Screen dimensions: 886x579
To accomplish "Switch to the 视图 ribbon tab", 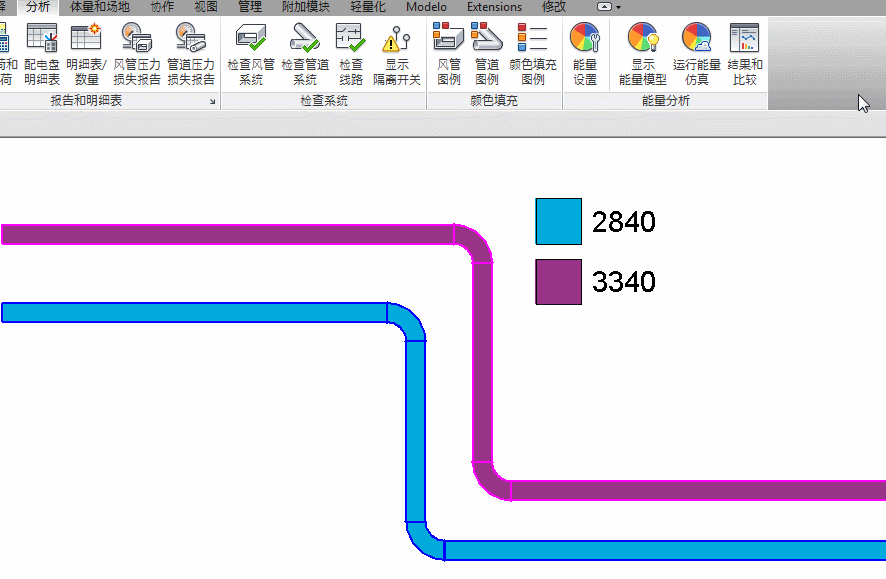I will pyautogui.click(x=206, y=7).
